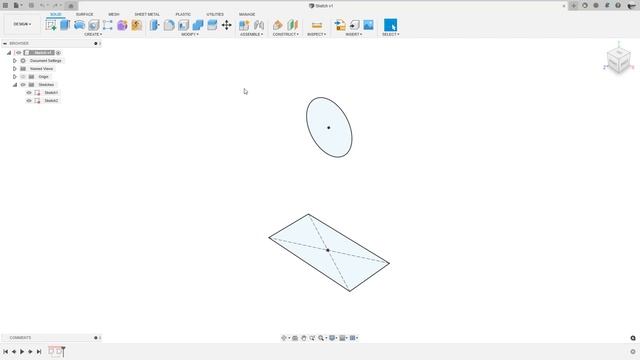Click the root component activate radio button

click(58, 53)
